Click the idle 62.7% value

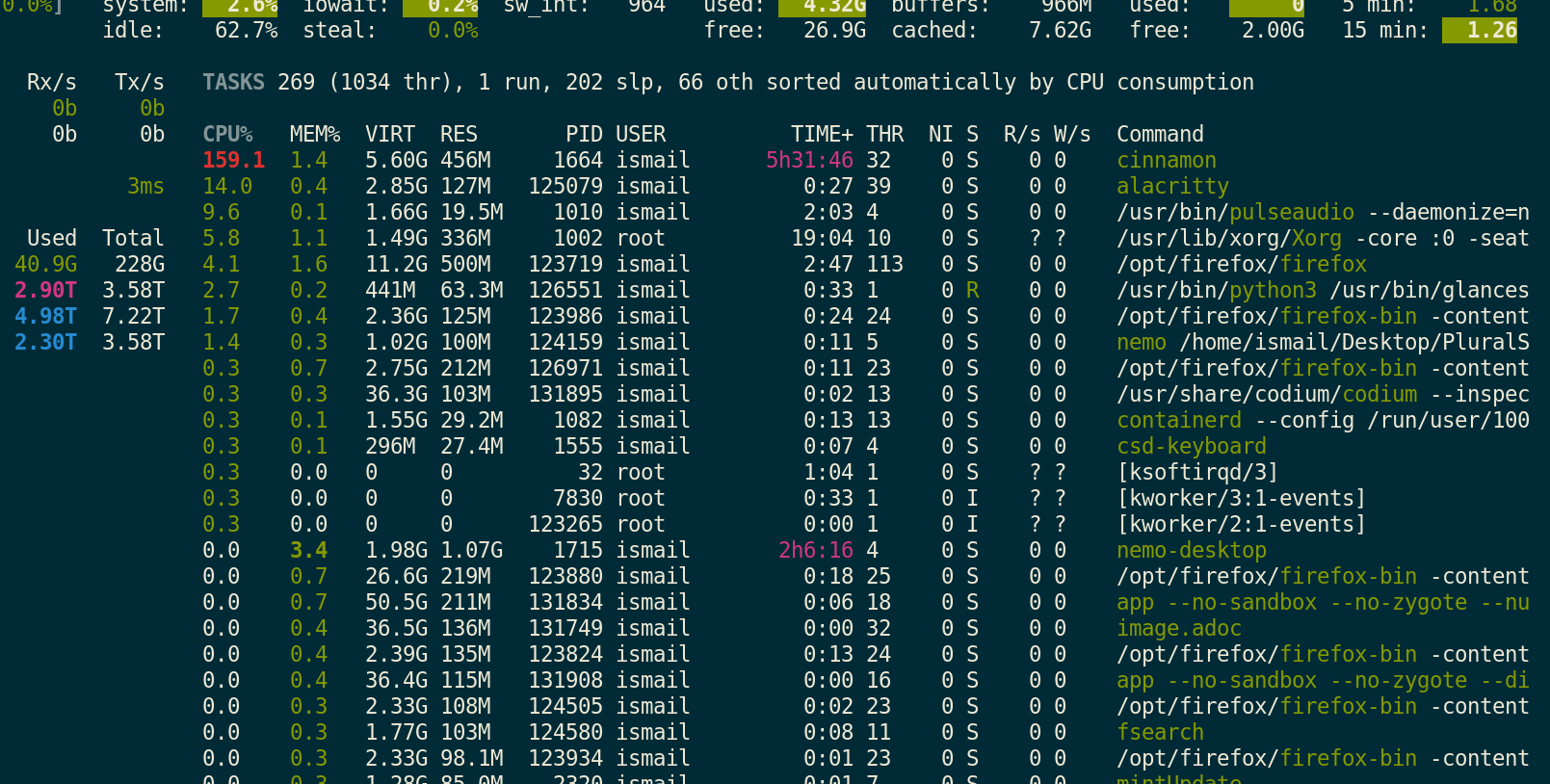click(x=247, y=30)
